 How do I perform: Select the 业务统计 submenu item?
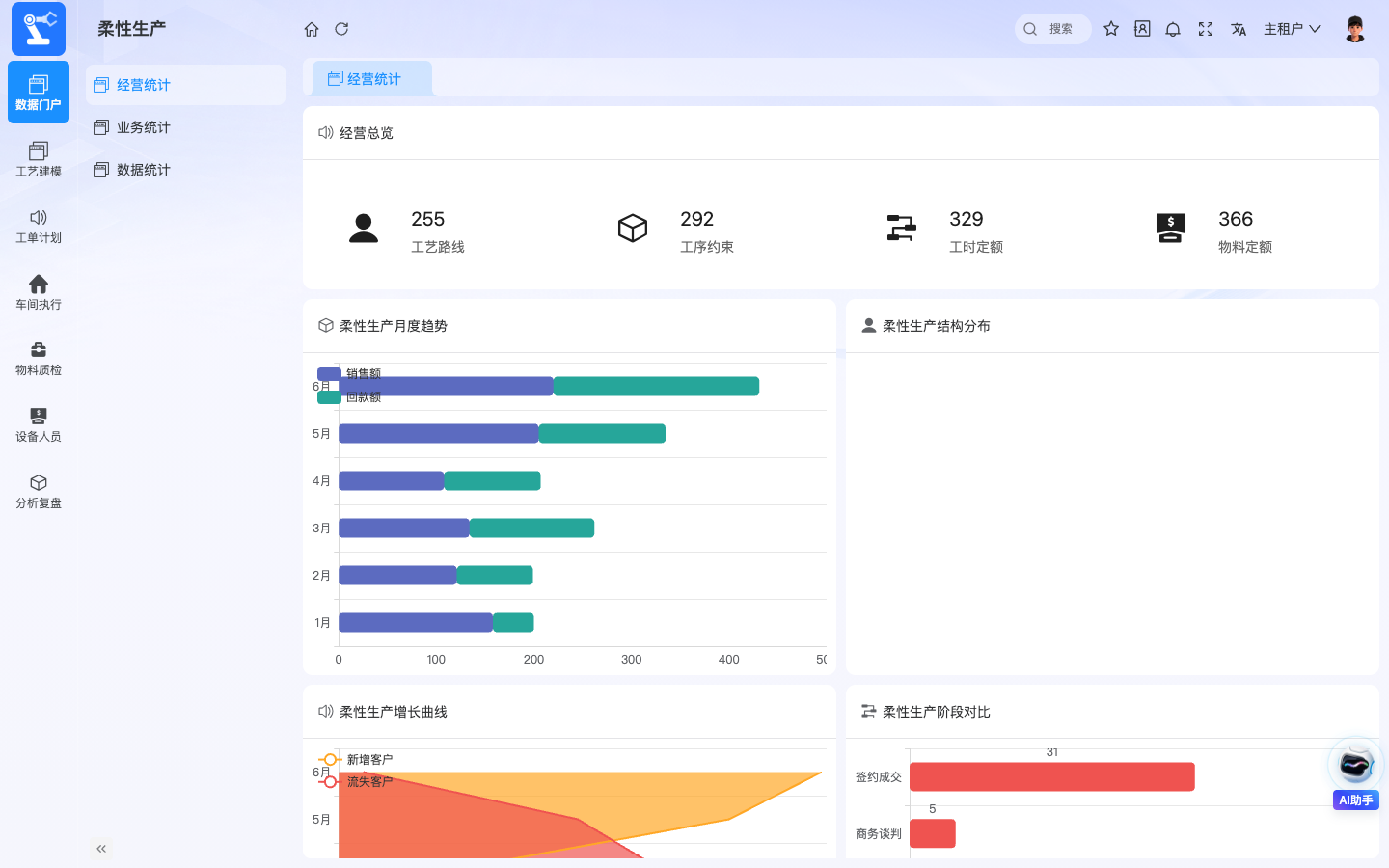pos(185,127)
